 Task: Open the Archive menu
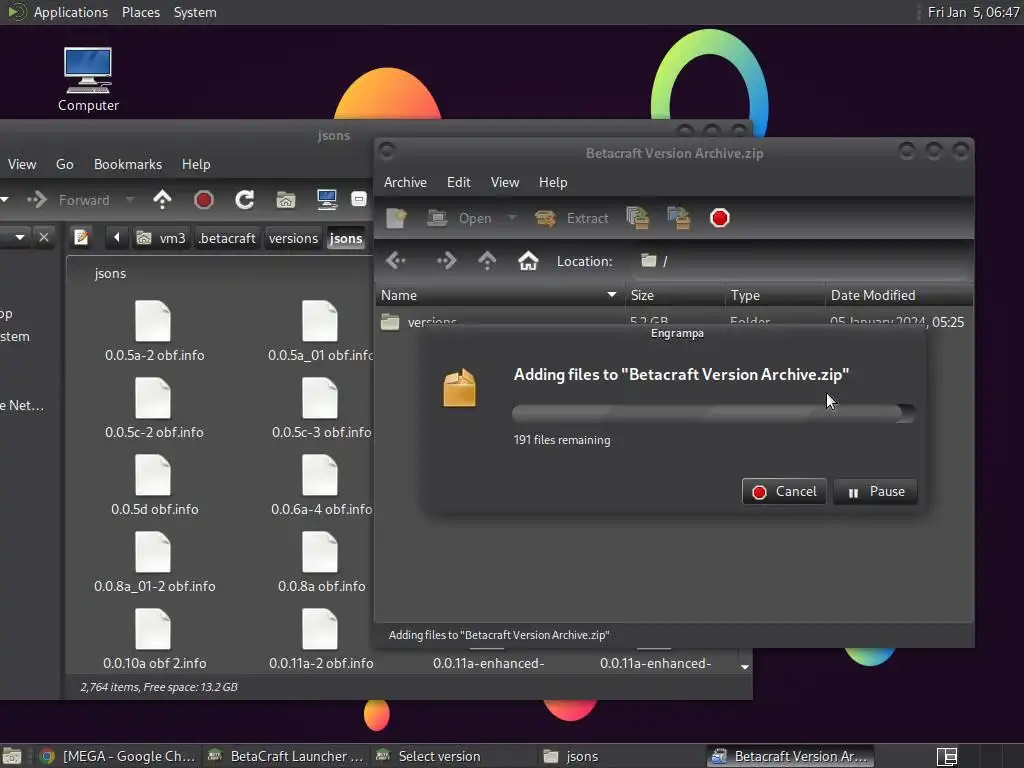tap(405, 182)
